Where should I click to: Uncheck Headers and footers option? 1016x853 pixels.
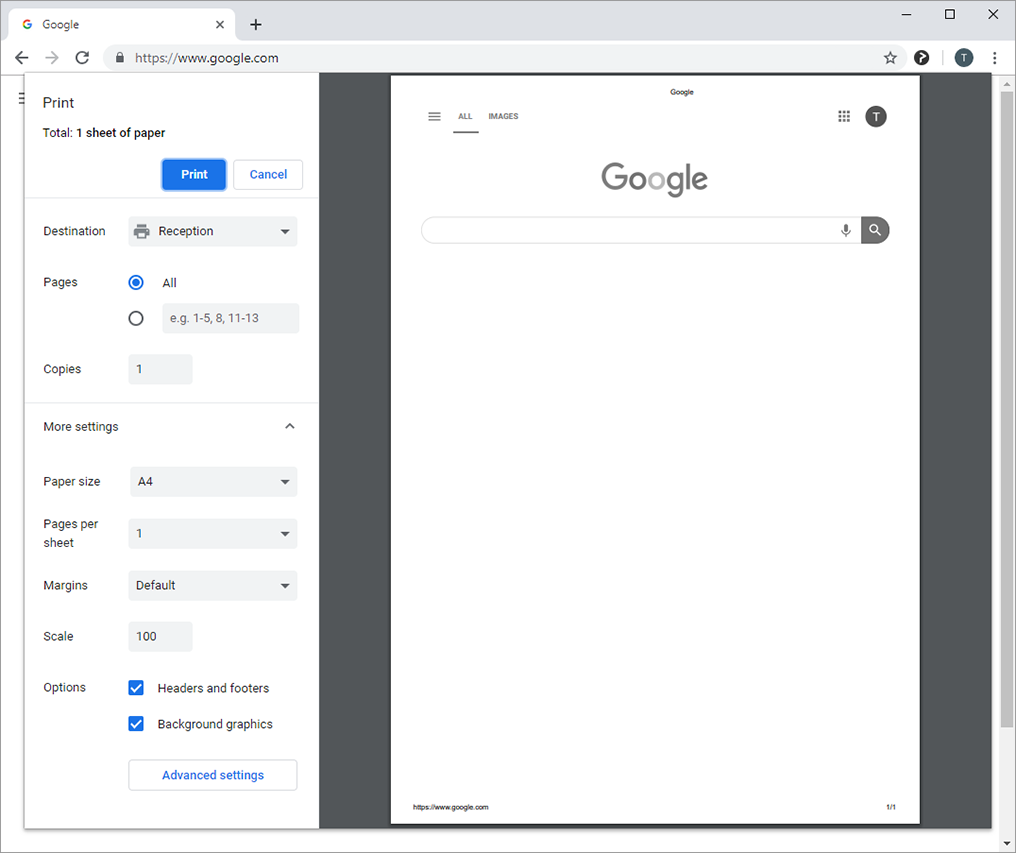point(136,688)
